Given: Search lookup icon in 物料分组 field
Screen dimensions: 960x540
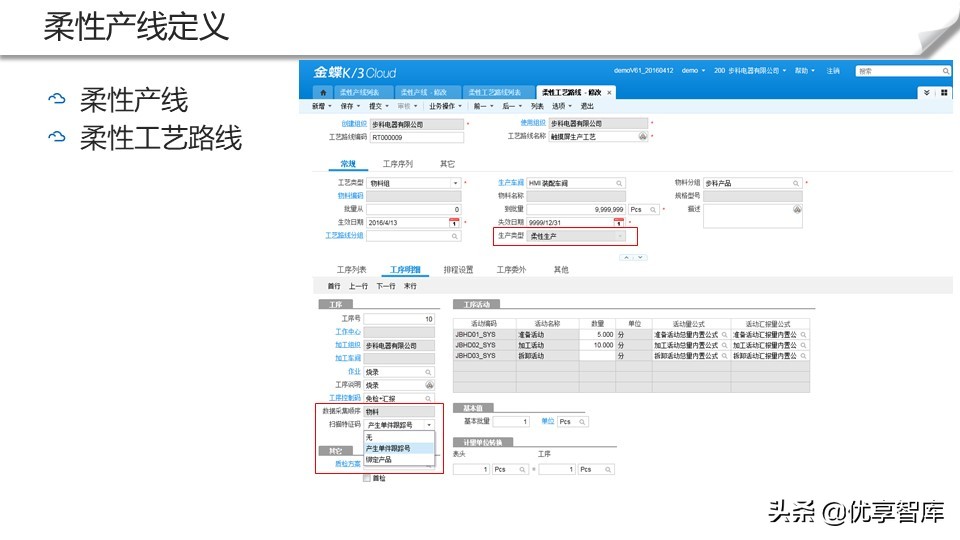Looking at the screenshot, I should pos(796,183).
